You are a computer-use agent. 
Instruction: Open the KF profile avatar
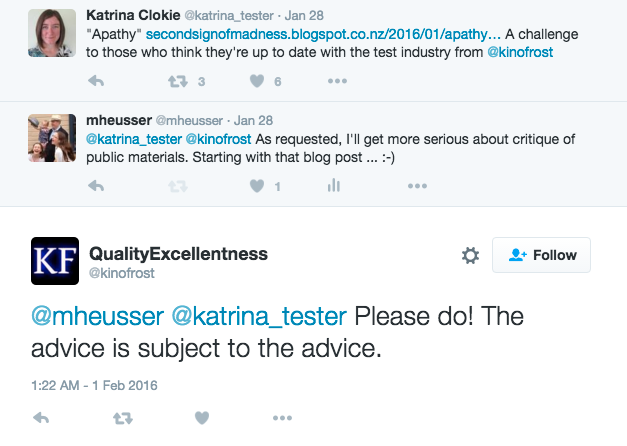click(55, 261)
